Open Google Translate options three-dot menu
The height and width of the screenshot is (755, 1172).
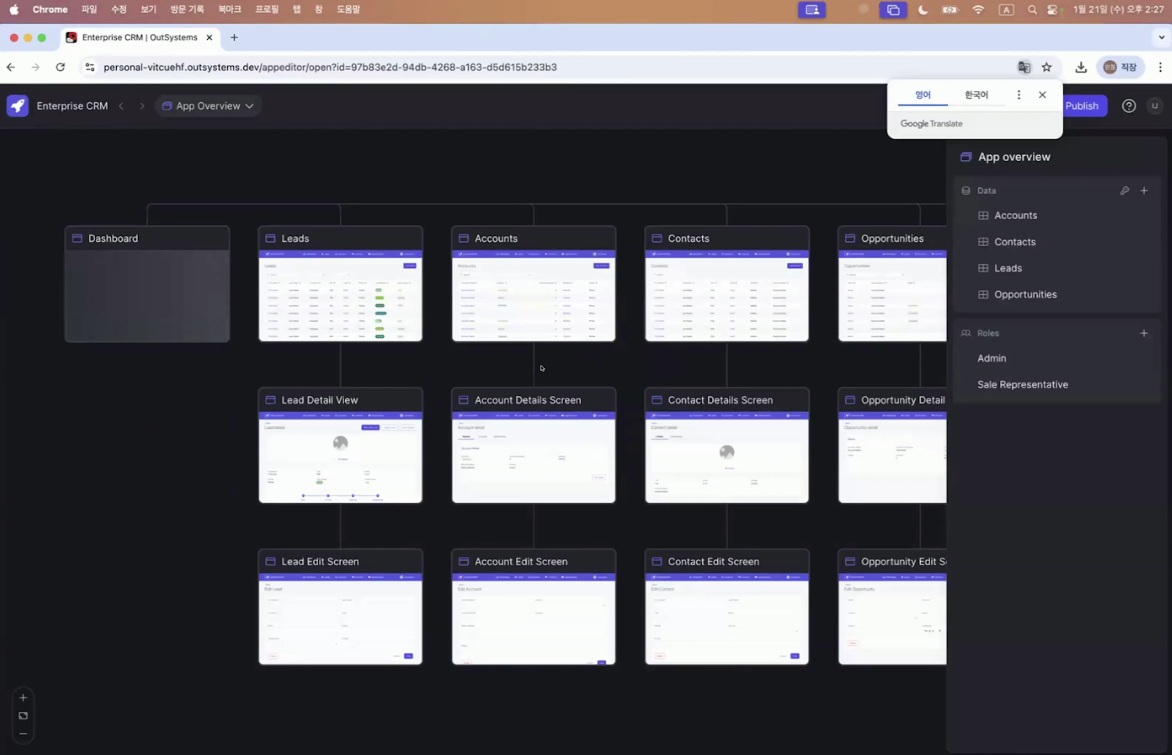click(1019, 95)
